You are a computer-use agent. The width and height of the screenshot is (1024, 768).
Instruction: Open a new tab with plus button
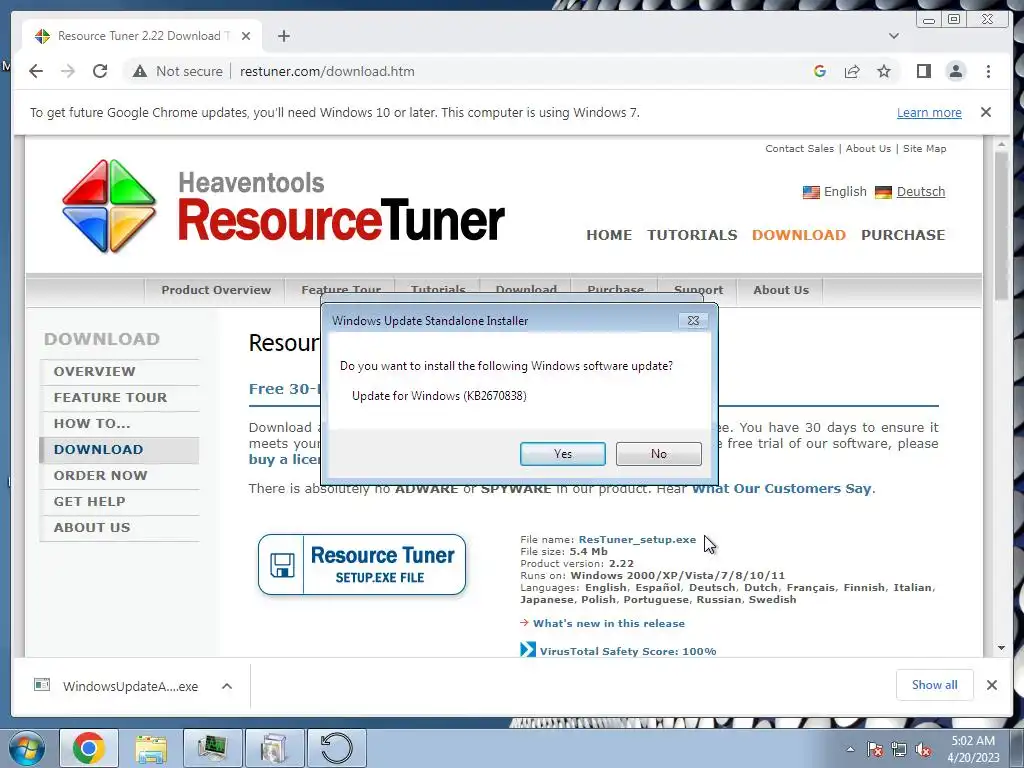283,36
